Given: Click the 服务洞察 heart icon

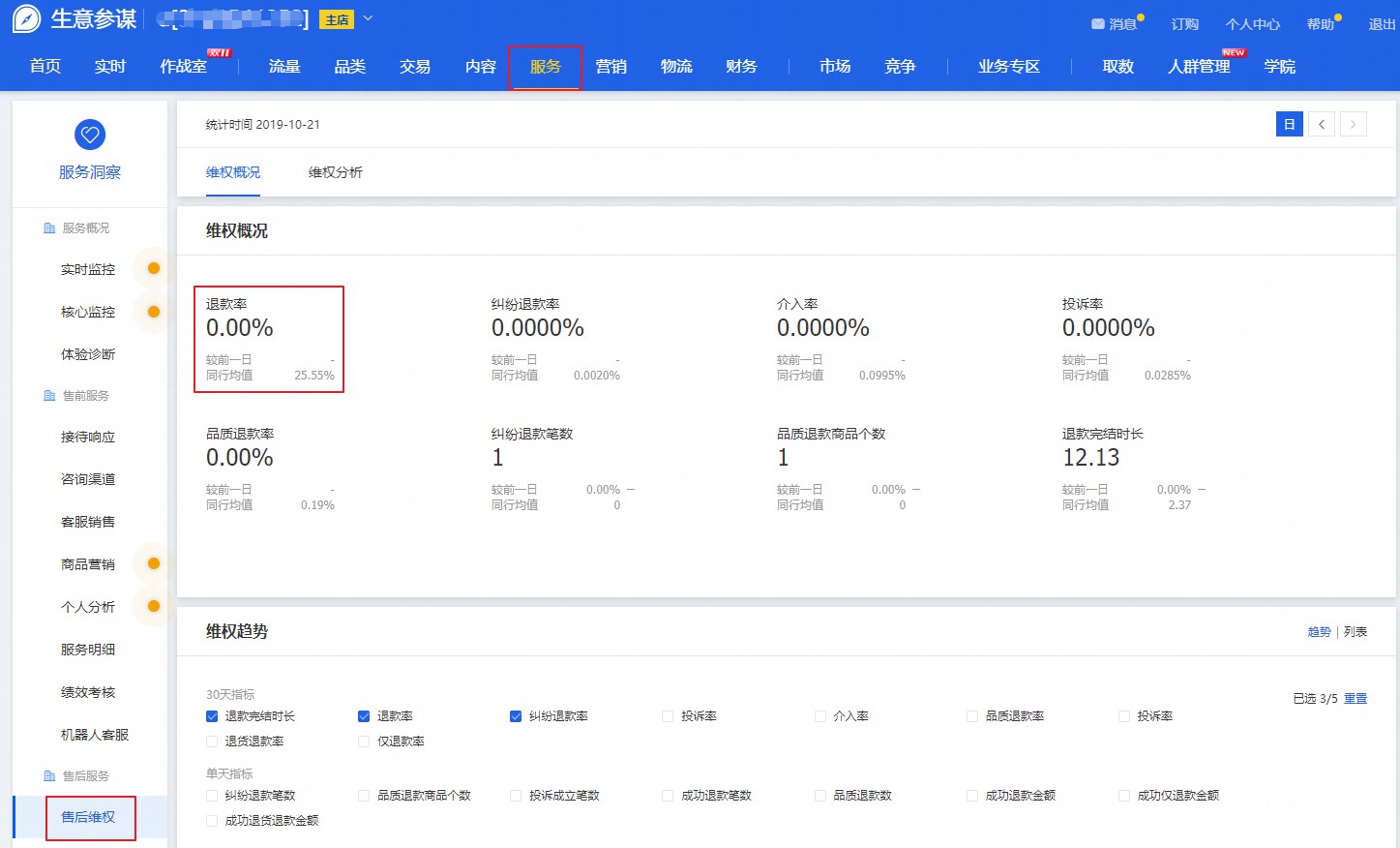Looking at the screenshot, I should (x=90, y=135).
